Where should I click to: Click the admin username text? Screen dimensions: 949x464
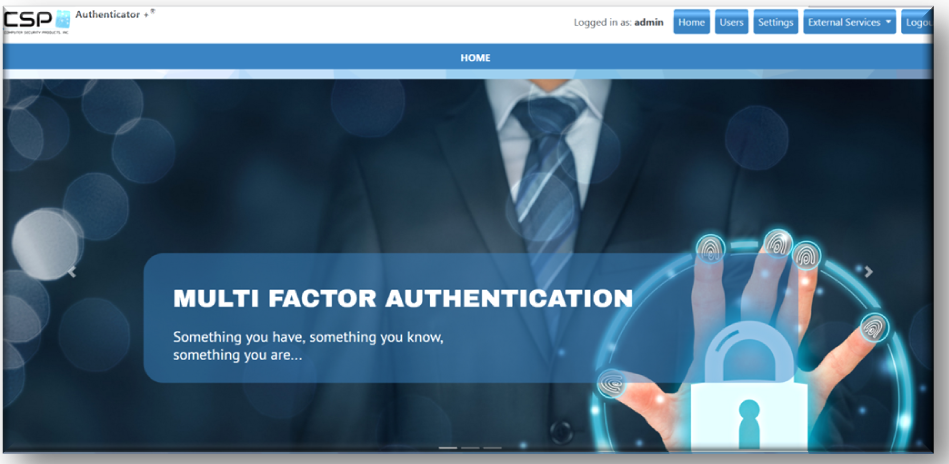(649, 22)
